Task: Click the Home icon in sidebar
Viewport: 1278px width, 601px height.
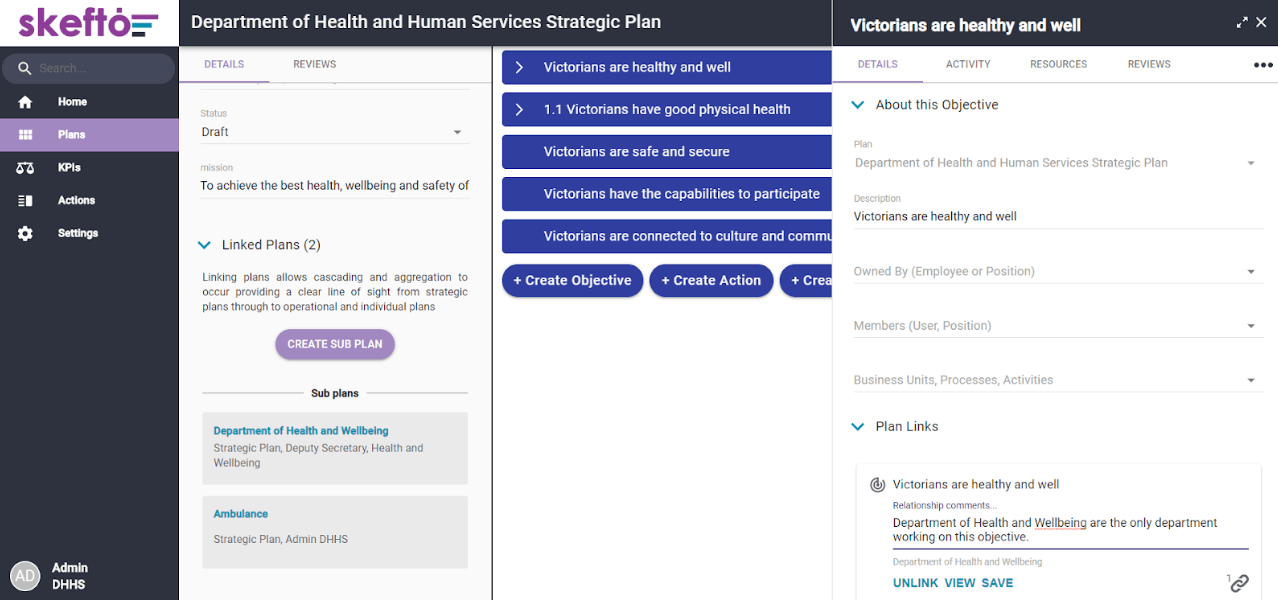Action: coord(25,102)
